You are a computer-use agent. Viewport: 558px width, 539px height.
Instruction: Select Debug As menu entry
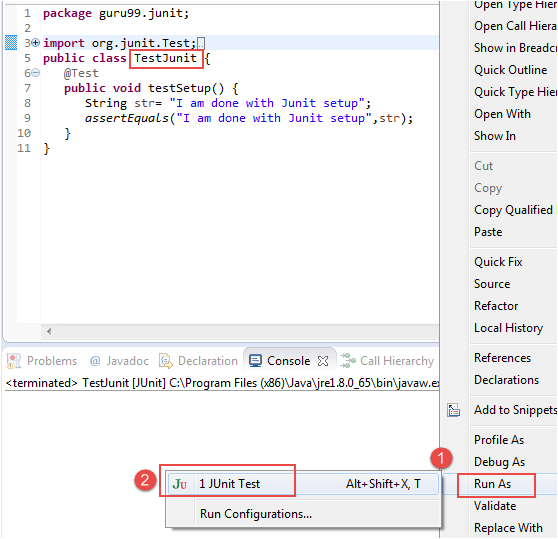500,462
